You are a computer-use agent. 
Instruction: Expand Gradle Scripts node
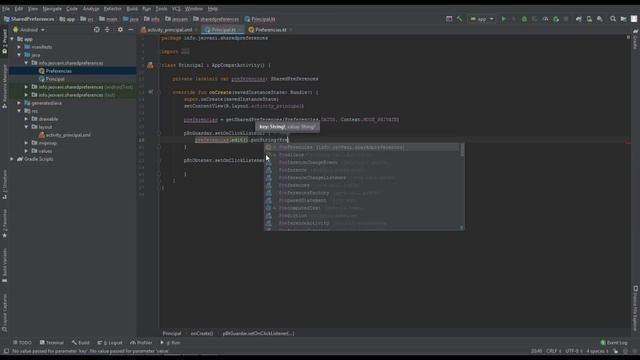[12, 159]
